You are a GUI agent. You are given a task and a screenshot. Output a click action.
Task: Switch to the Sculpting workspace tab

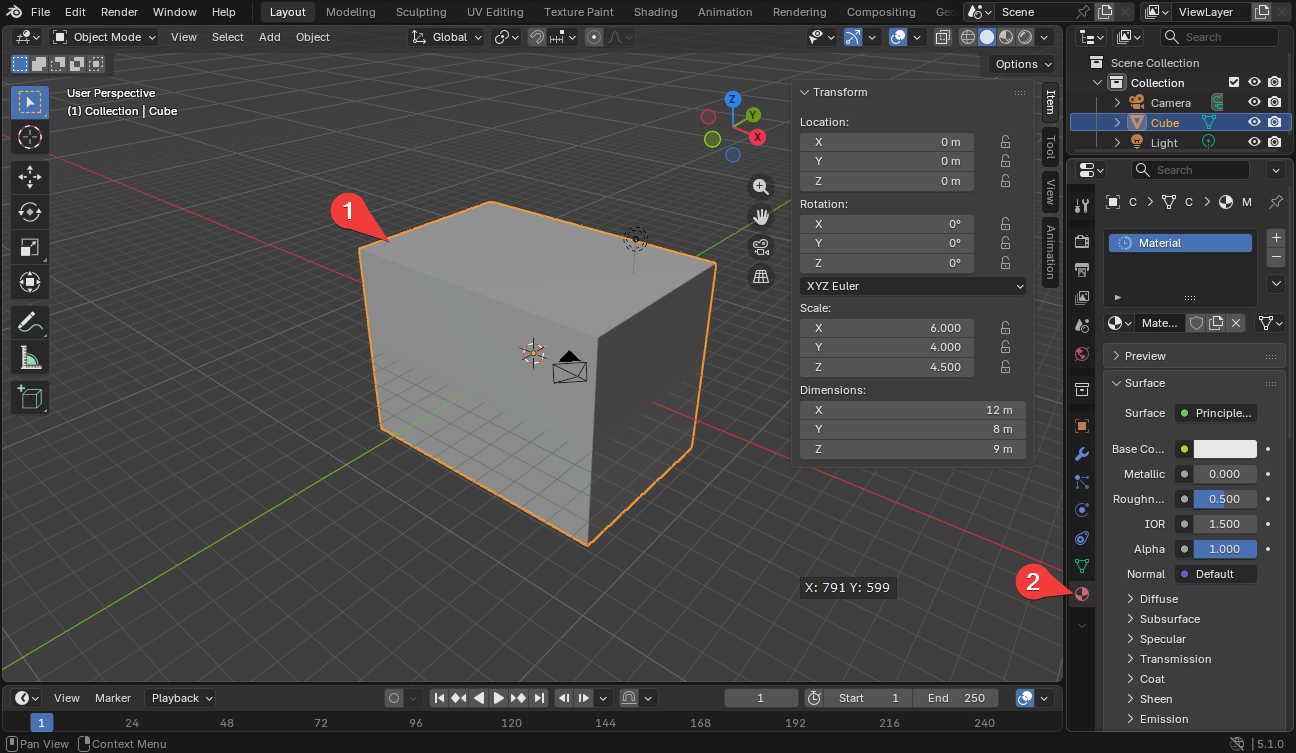pos(421,12)
